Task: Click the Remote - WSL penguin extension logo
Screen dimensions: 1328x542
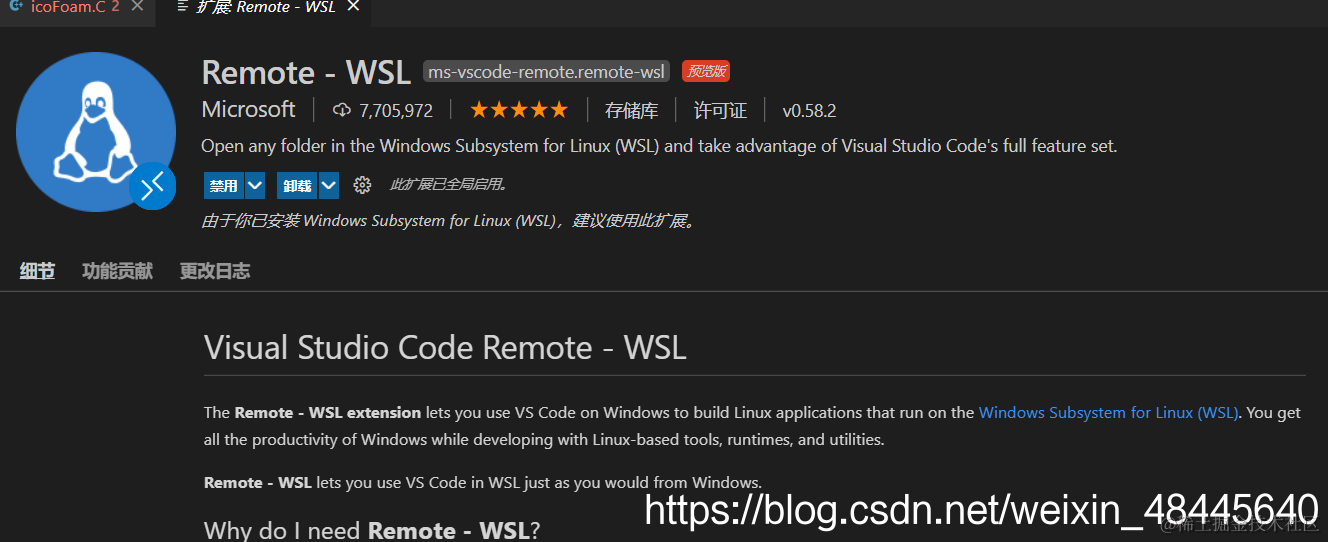Action: pos(96,131)
